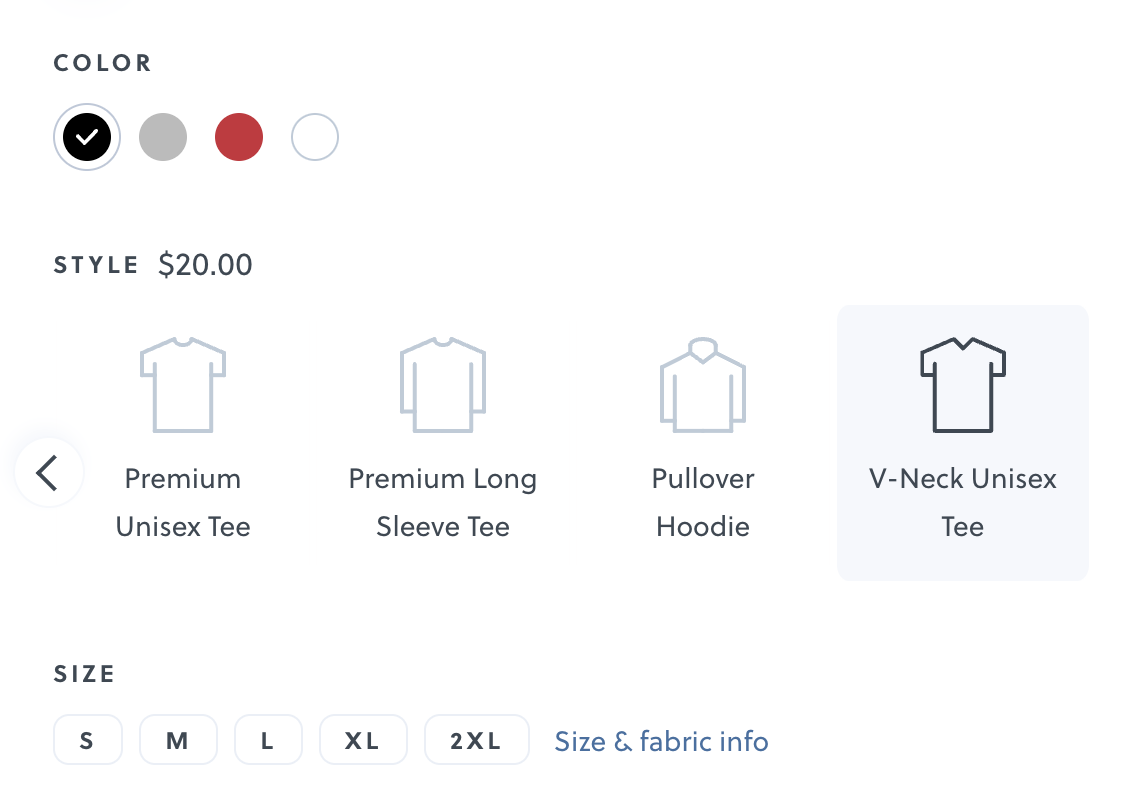Select the "Premium Unisex Tee" style label
Screen dimensions: 1134x802
[x=183, y=502]
